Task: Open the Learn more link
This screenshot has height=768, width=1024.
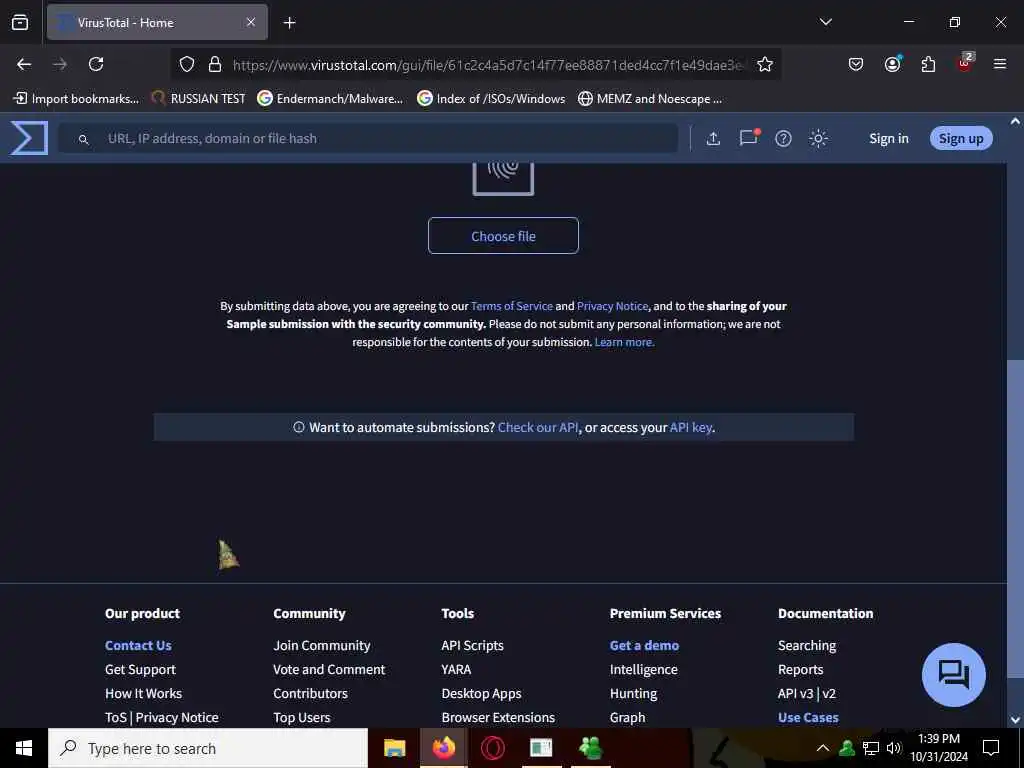Action: tap(624, 342)
